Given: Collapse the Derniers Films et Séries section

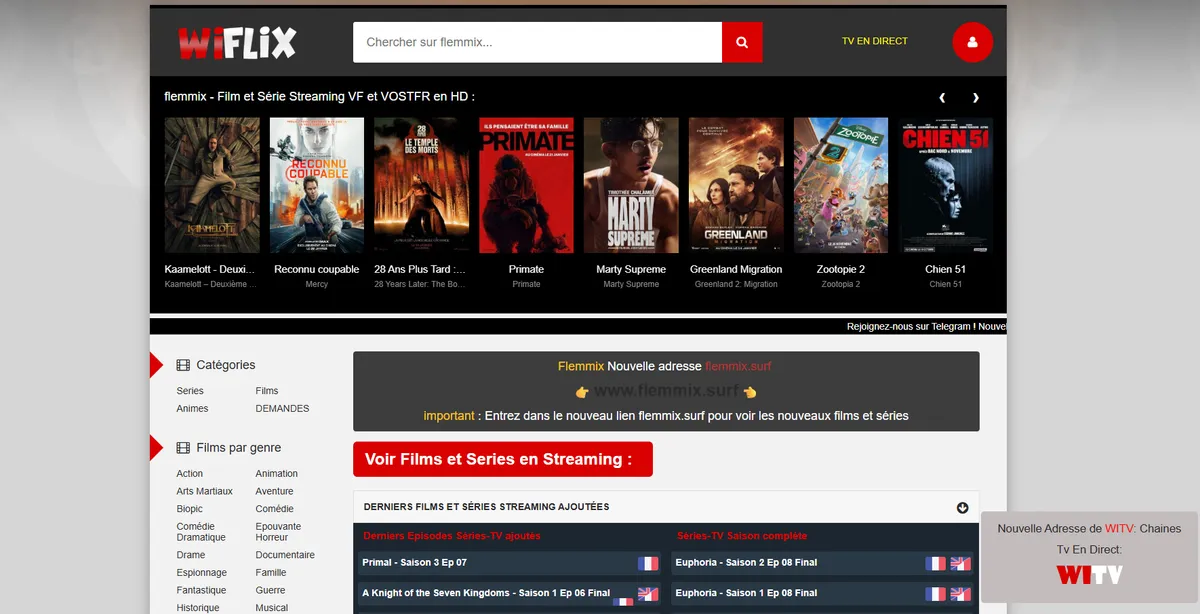Looking at the screenshot, I should click(962, 507).
